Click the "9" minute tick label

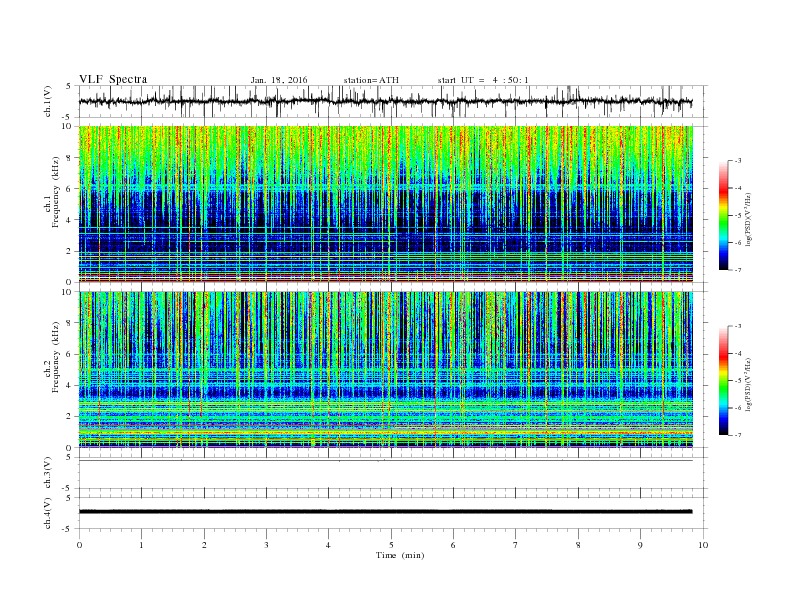[640, 545]
